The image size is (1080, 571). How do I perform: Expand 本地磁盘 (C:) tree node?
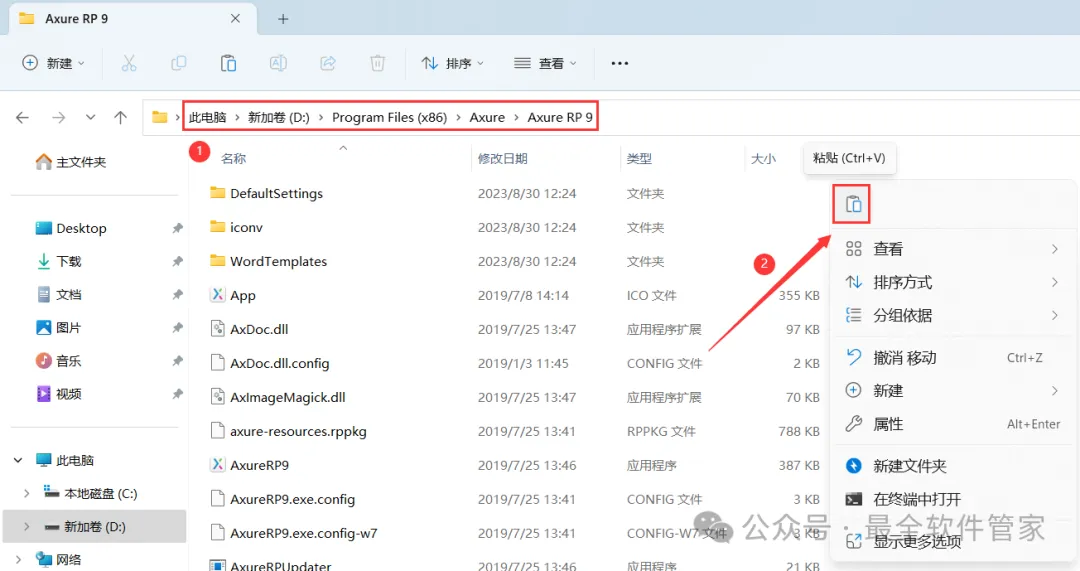[x=26, y=494]
